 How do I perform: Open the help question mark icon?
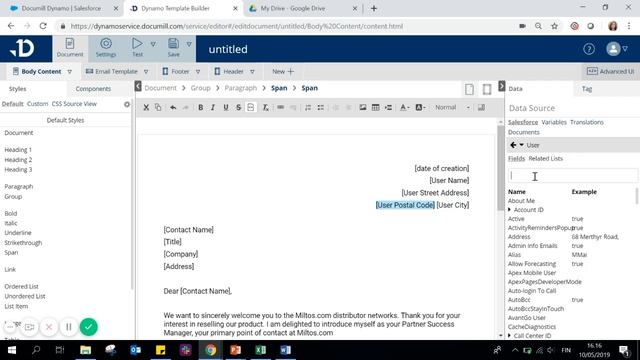click(589, 49)
